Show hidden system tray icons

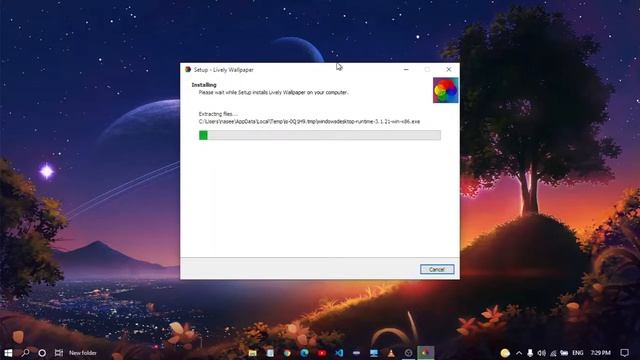click(519, 353)
